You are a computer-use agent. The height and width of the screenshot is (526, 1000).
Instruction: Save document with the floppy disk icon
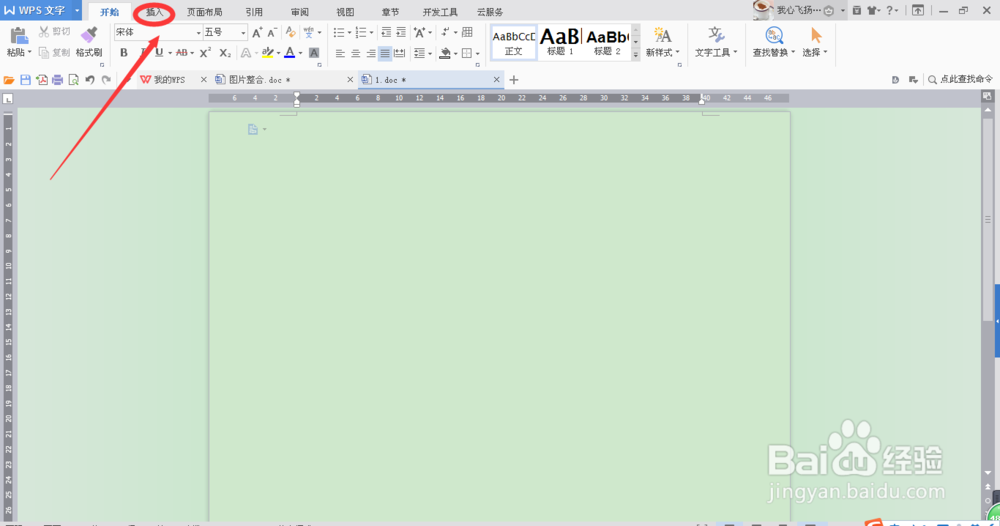pyautogui.click(x=26, y=80)
